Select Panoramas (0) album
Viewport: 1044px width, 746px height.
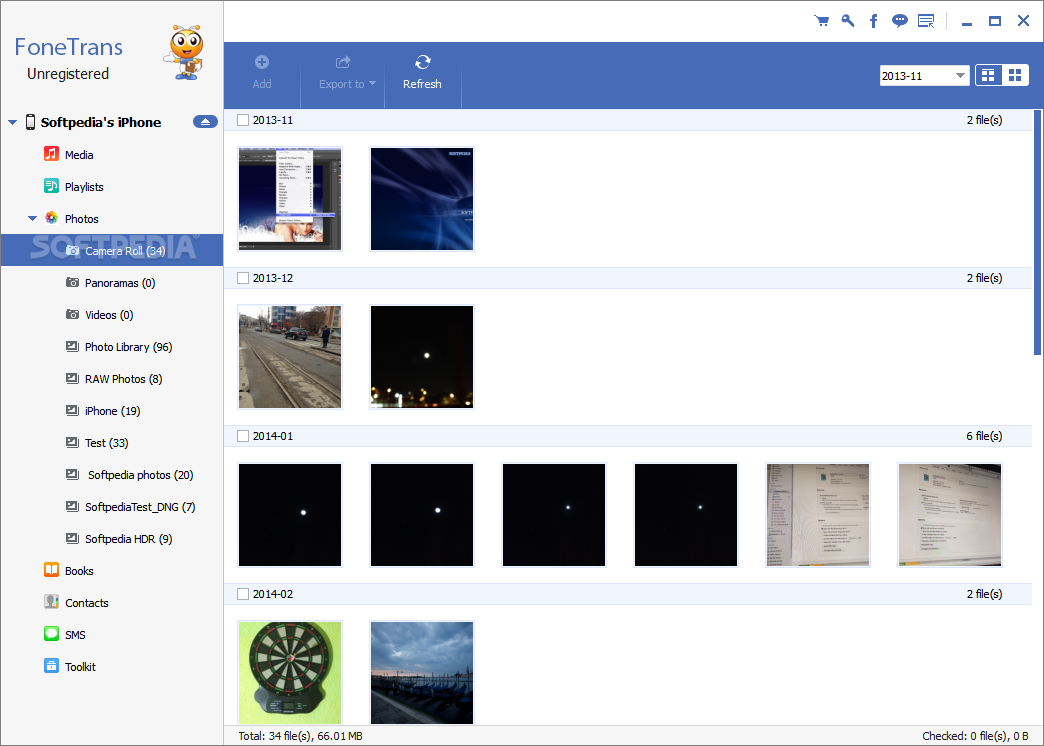click(112, 282)
